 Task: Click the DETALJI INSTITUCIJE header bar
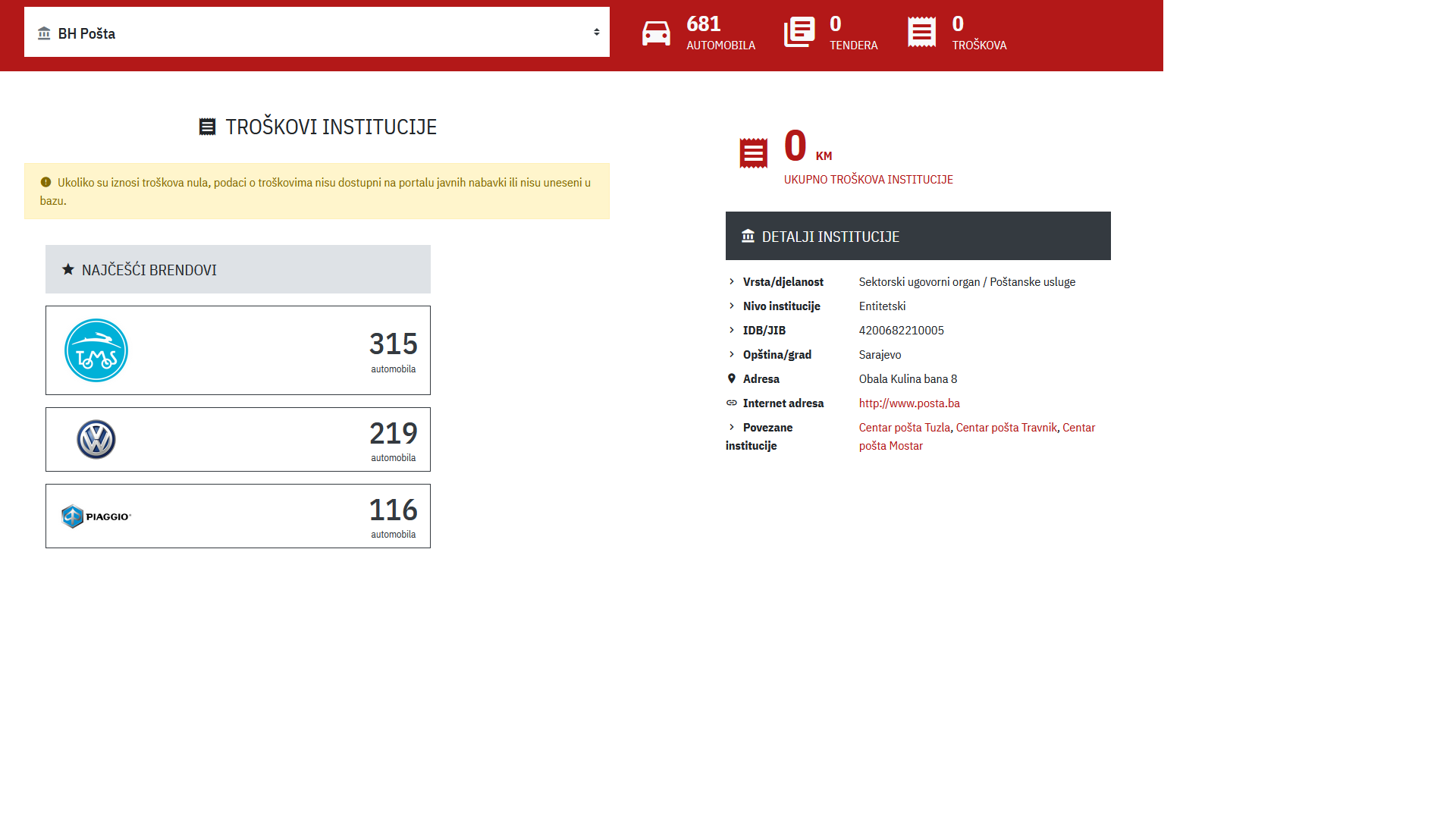tap(918, 236)
